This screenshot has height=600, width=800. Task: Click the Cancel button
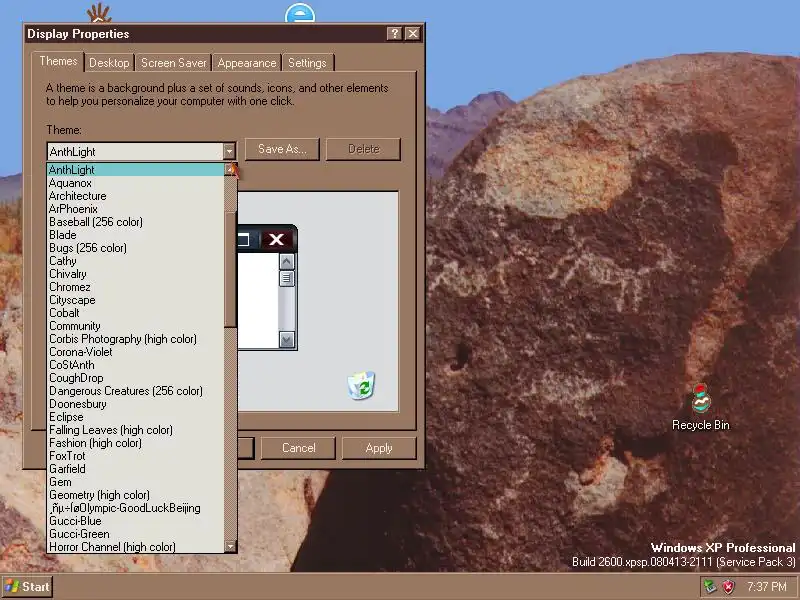[x=298, y=448]
